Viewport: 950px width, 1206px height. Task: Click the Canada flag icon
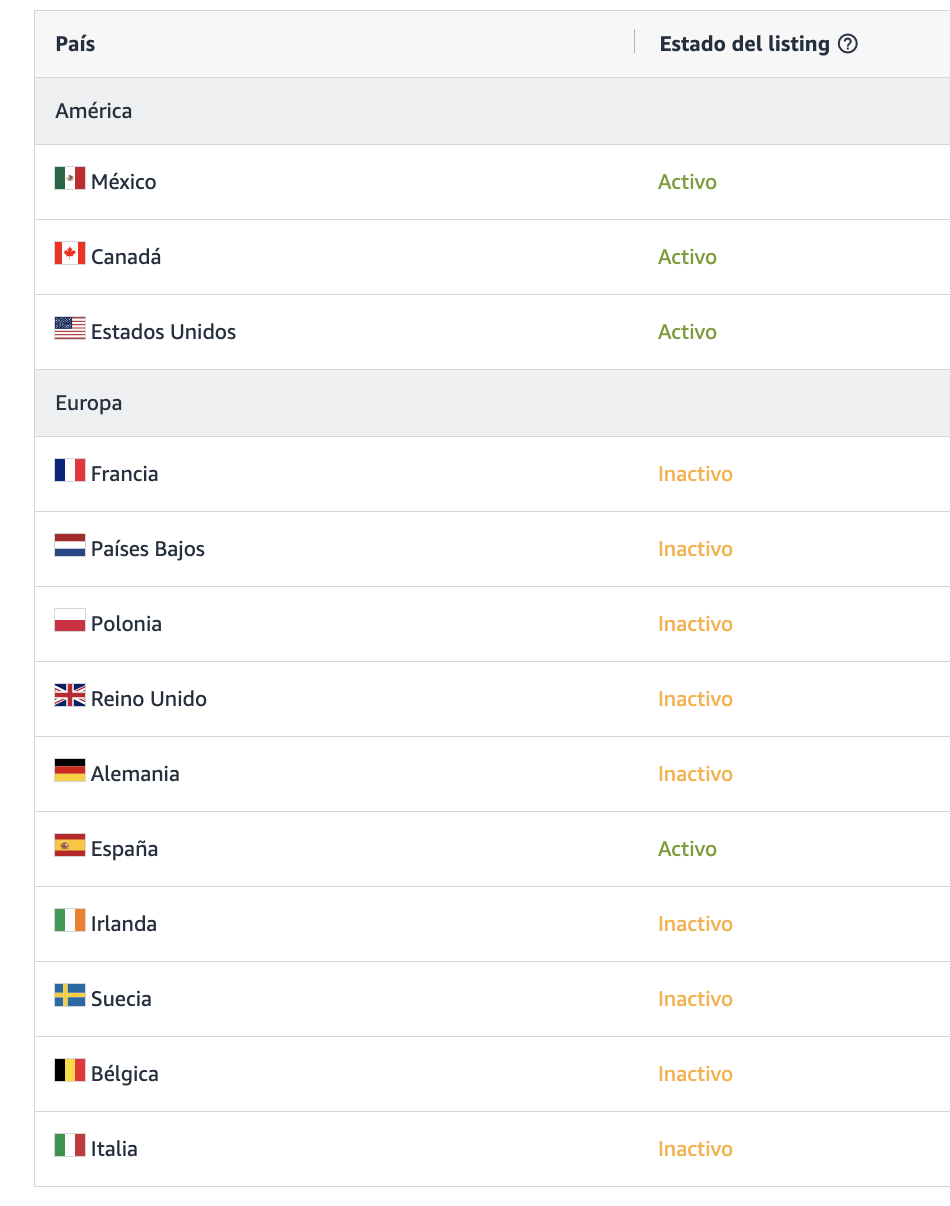tap(70, 254)
